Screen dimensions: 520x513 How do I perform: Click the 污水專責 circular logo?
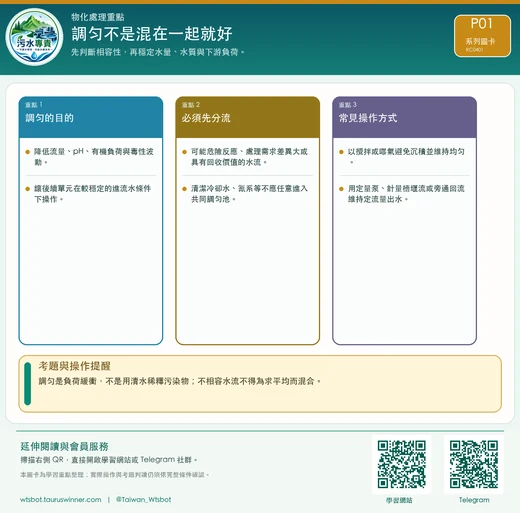tap(34, 37)
